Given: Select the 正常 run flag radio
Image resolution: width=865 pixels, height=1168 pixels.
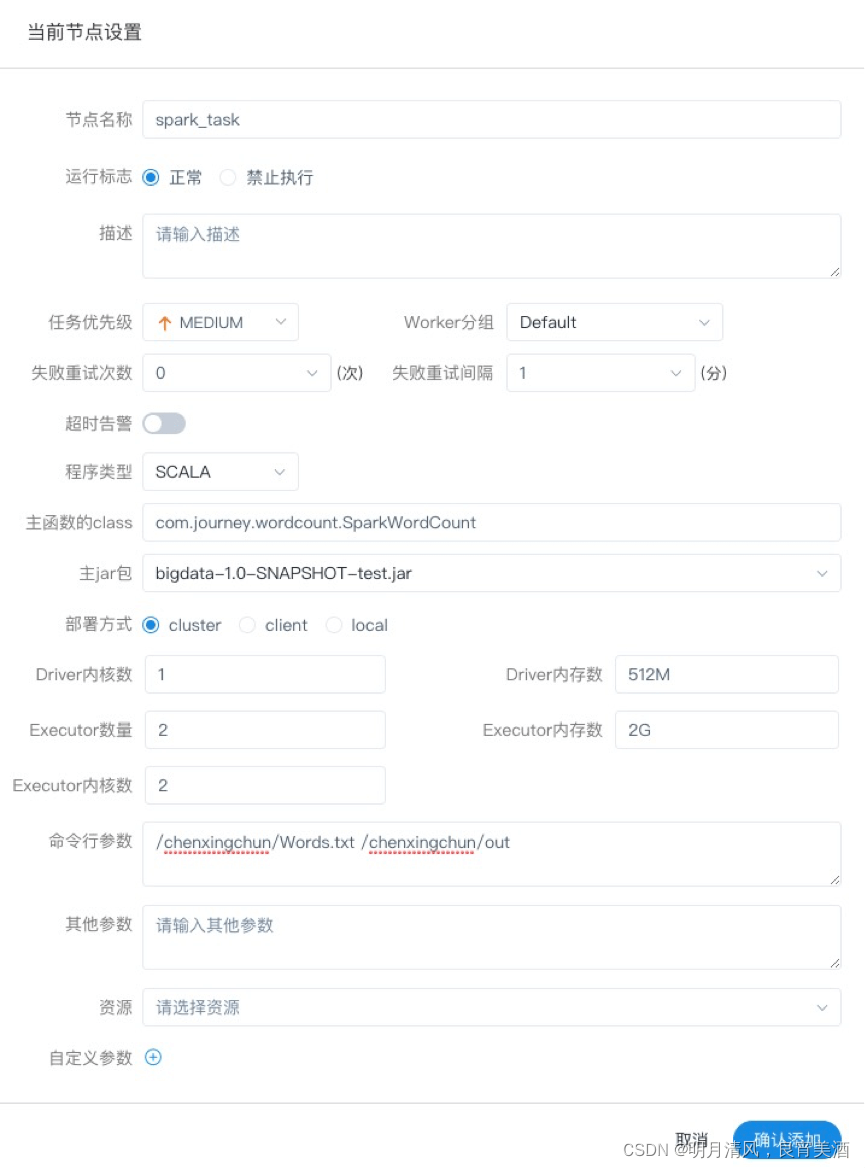Looking at the screenshot, I should click(x=150, y=177).
